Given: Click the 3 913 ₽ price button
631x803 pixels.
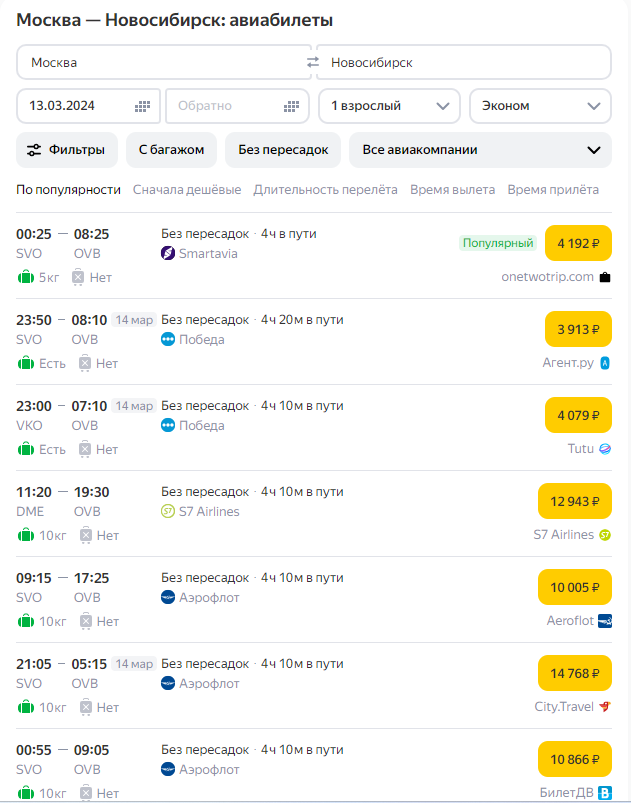Looking at the screenshot, I should (578, 329).
